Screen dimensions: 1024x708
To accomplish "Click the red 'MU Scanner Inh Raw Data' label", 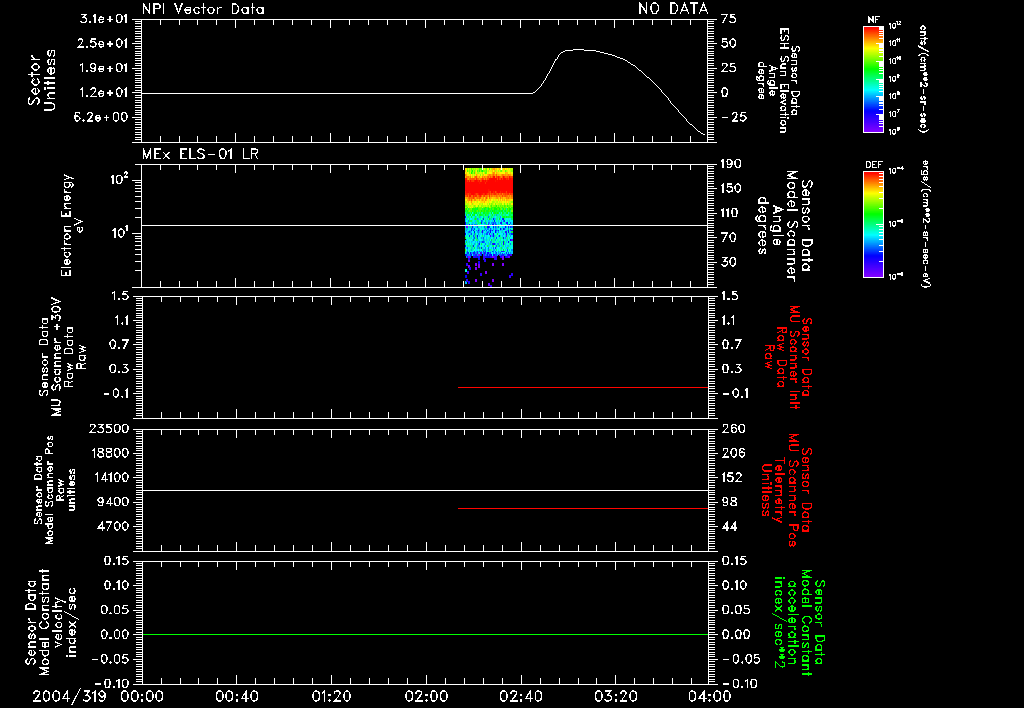I will point(788,357).
